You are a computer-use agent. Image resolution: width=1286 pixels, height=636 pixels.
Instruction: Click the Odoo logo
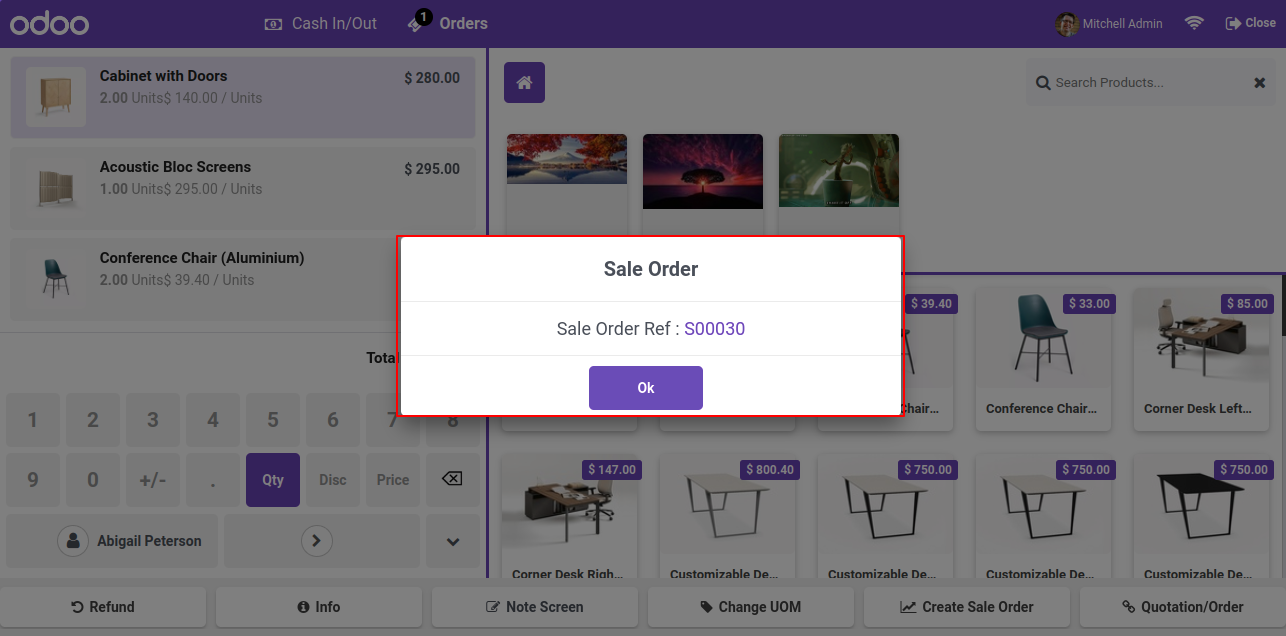50,24
